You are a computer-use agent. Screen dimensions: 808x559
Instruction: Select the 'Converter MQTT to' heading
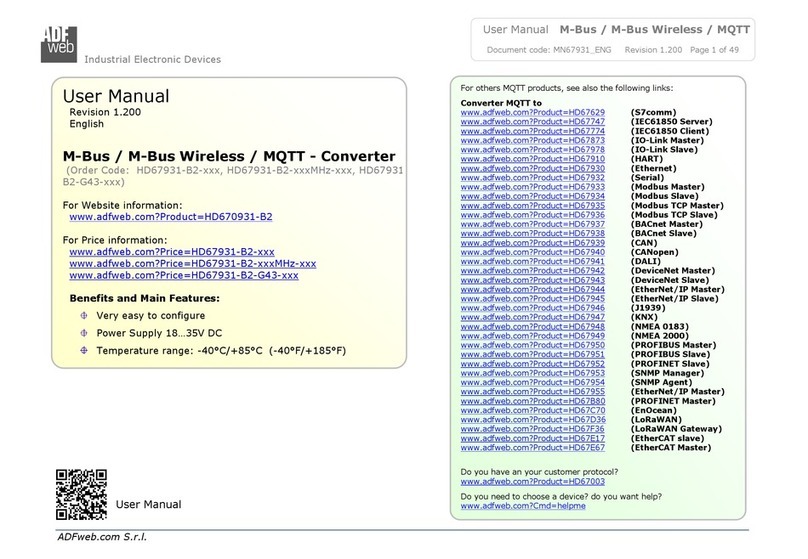501,103
